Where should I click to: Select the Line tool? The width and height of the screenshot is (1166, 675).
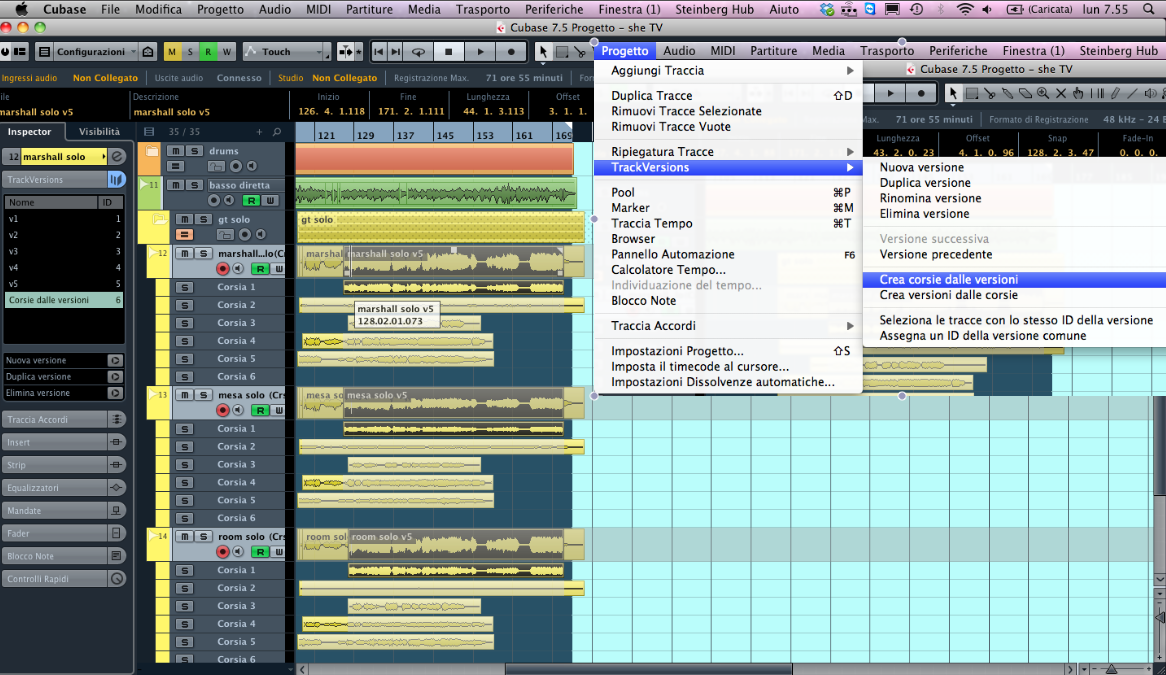[x=1133, y=94]
